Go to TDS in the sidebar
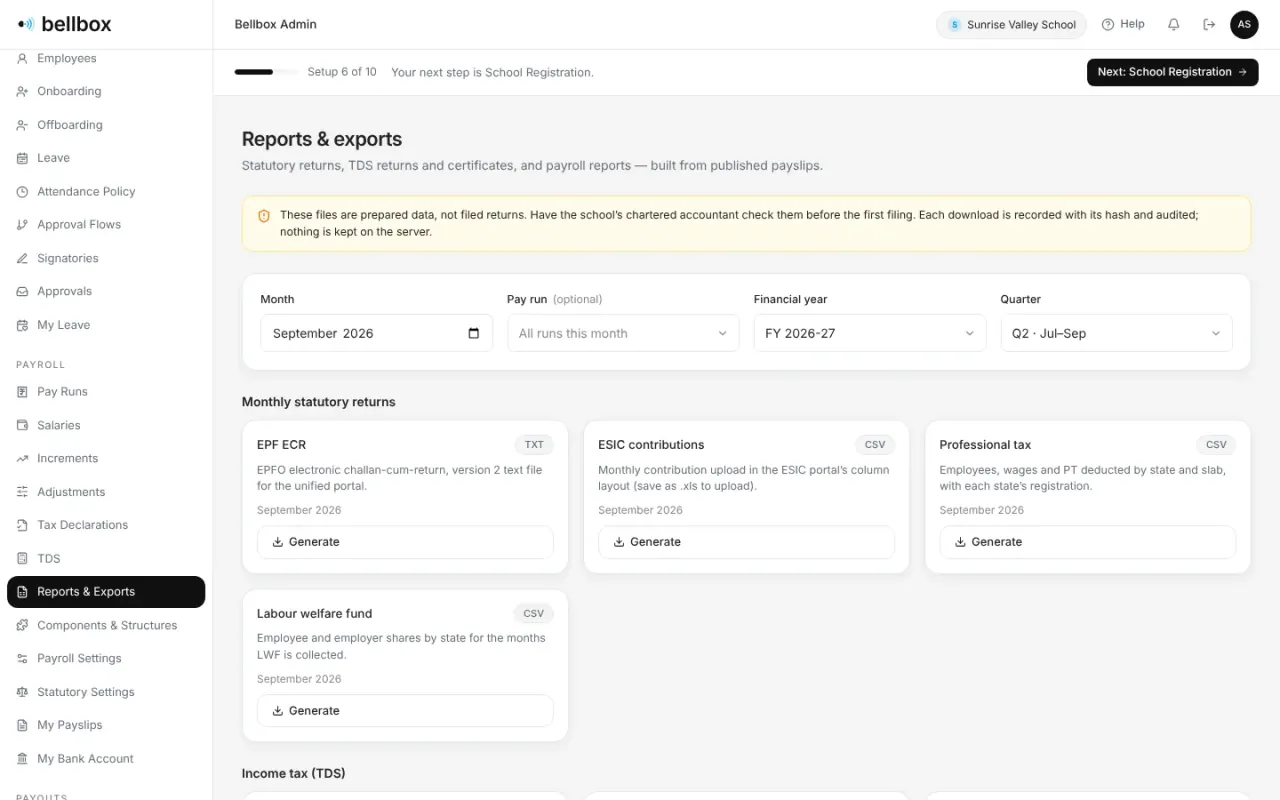This screenshot has width=1280, height=800. click(x=106, y=558)
